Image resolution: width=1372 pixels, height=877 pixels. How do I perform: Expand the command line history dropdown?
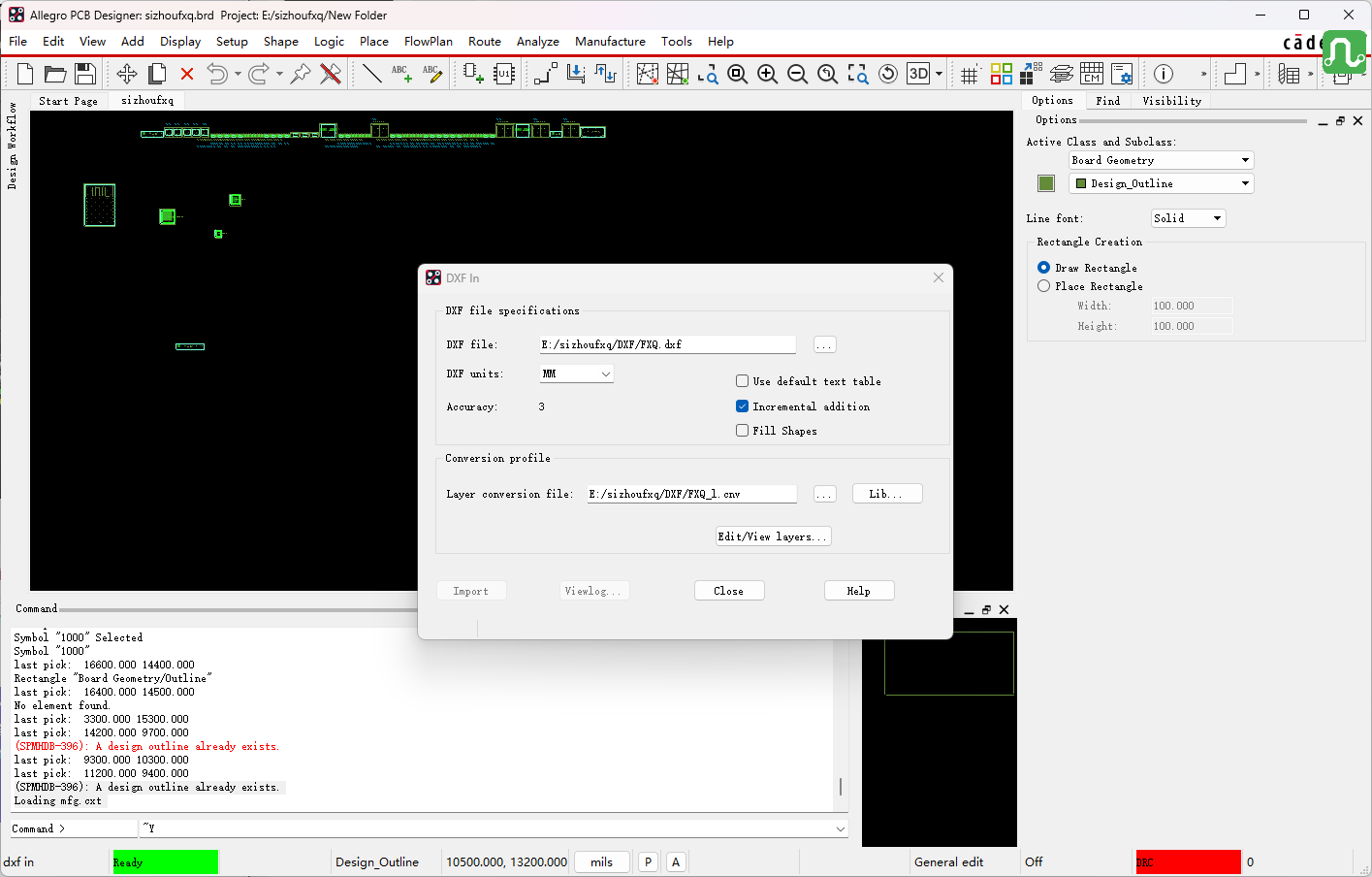click(840, 828)
